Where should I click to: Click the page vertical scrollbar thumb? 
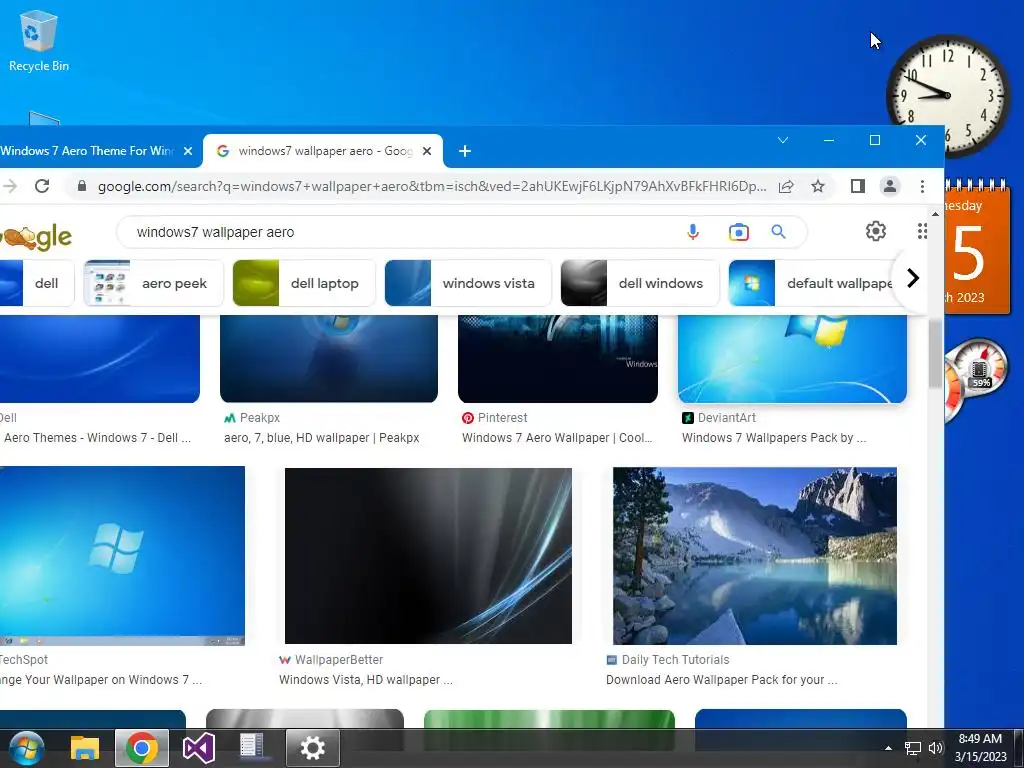[935, 353]
